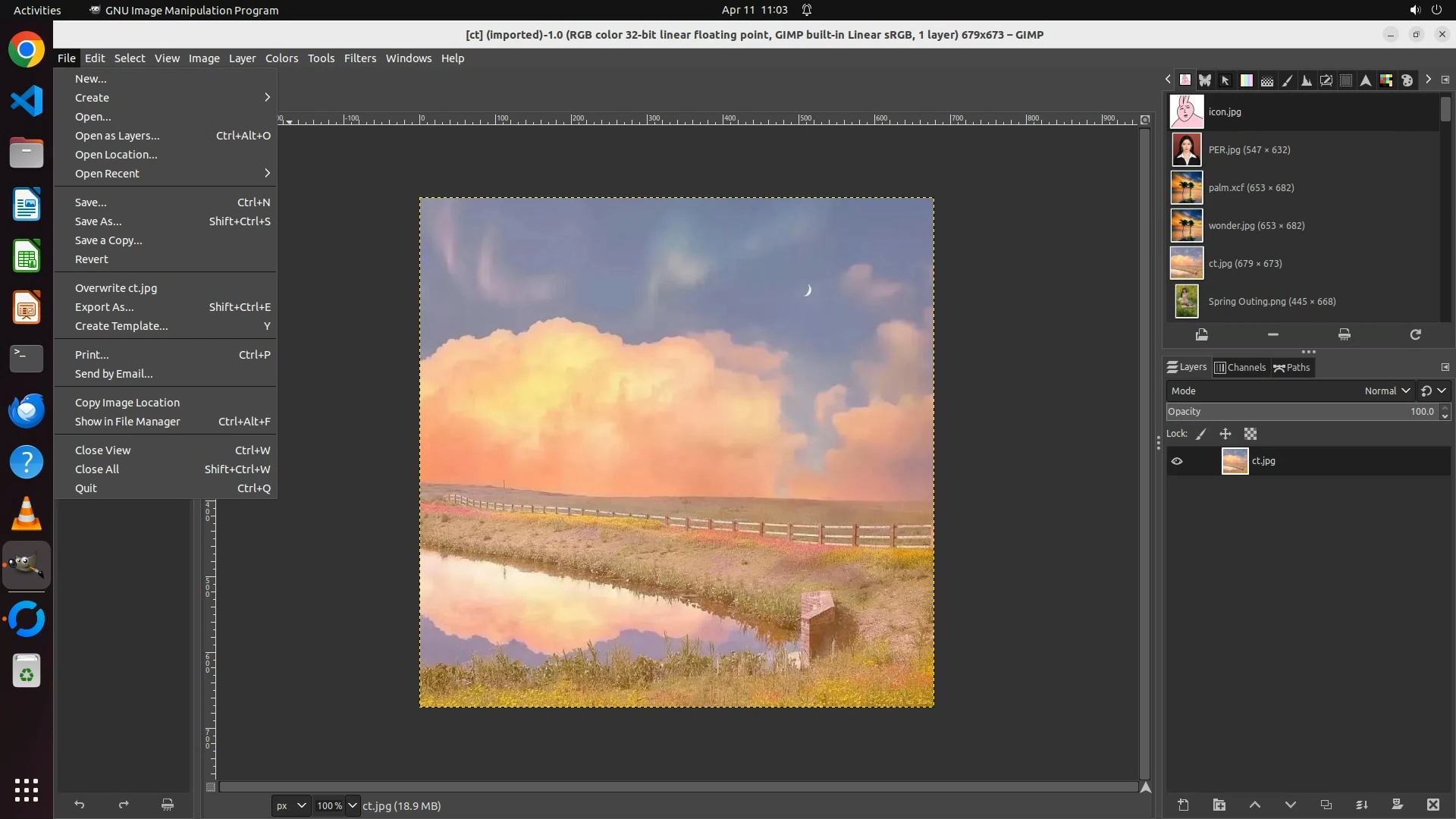Click the add layer mask icon

(1397, 805)
